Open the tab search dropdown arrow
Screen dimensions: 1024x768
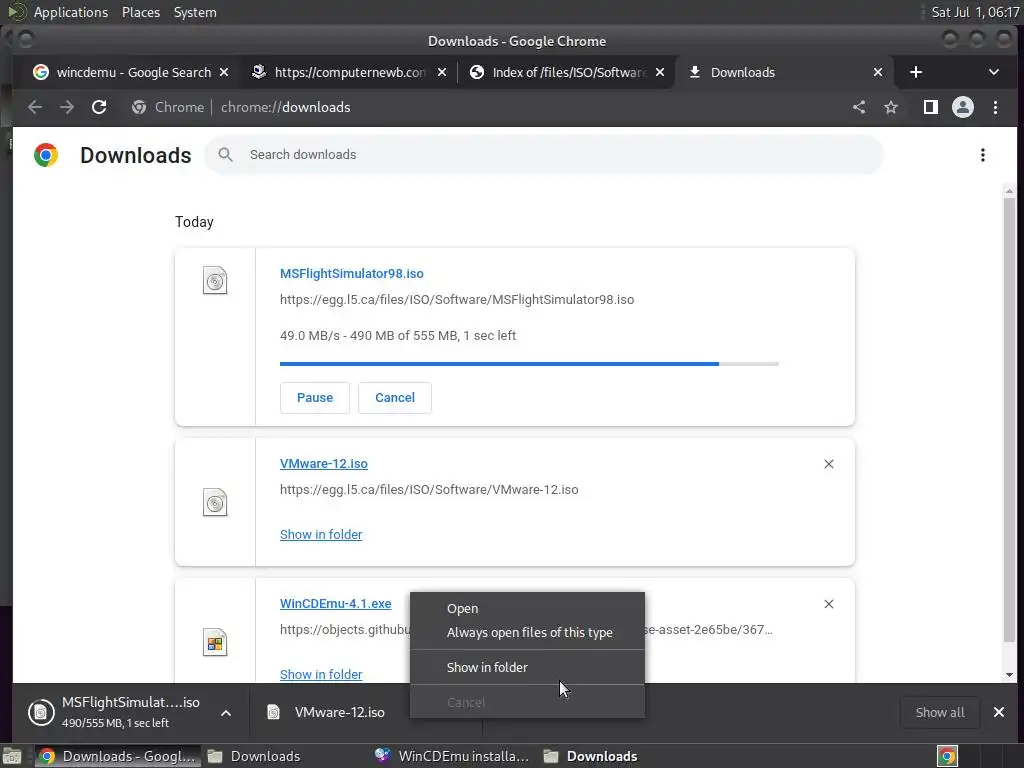993,72
